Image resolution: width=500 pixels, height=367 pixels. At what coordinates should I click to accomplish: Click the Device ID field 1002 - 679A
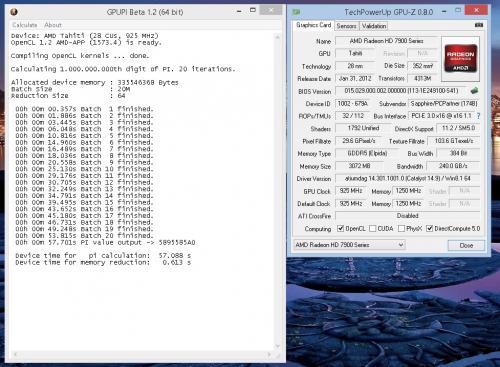point(352,104)
